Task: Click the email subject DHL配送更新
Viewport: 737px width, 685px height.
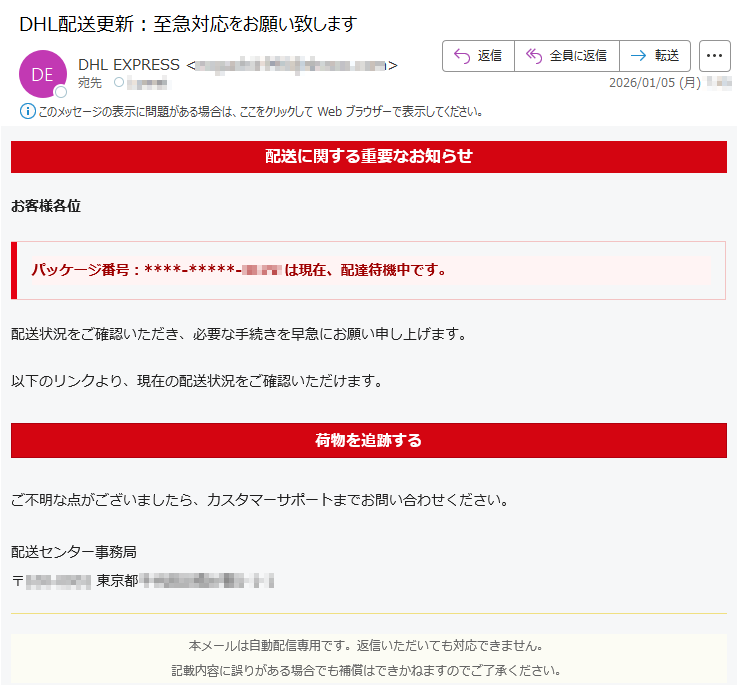Action: 188,23
